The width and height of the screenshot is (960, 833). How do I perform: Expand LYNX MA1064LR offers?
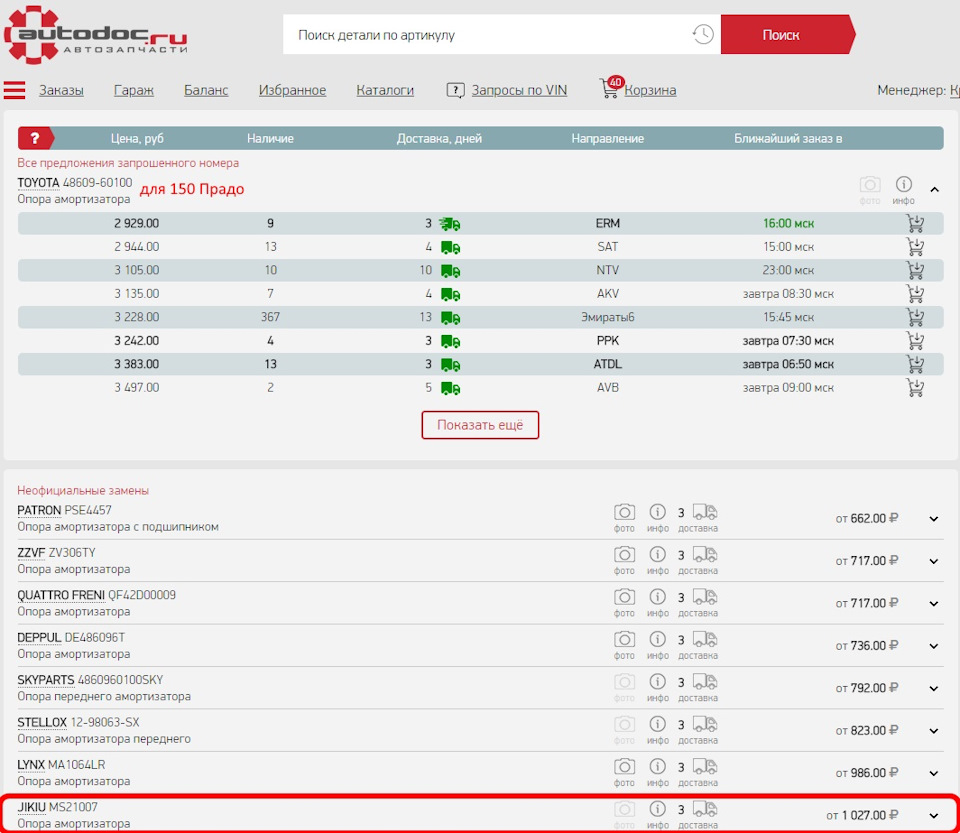pyautogui.click(x=934, y=773)
